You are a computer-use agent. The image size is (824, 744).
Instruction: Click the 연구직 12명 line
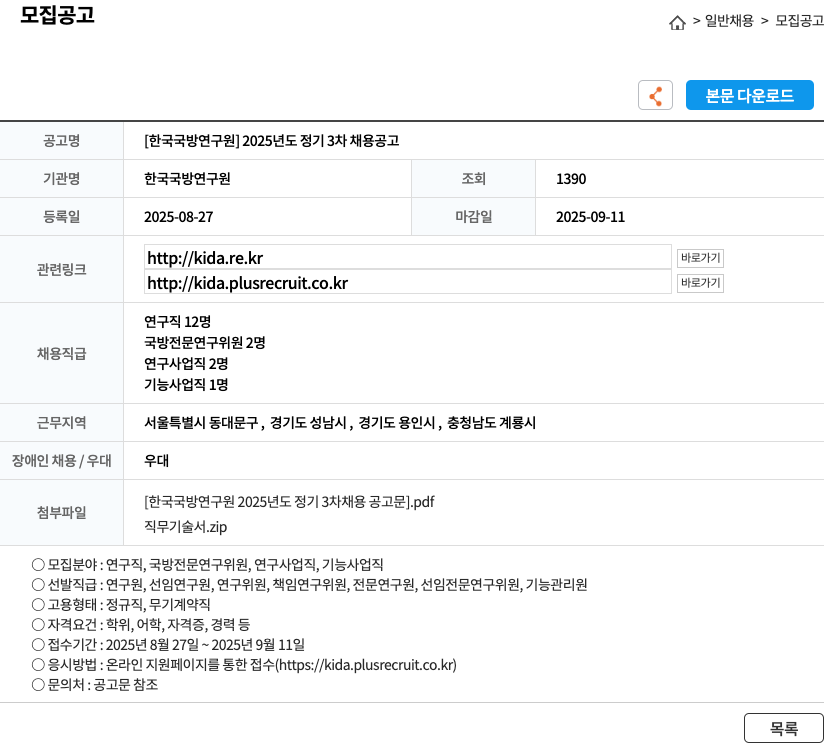[178, 321]
